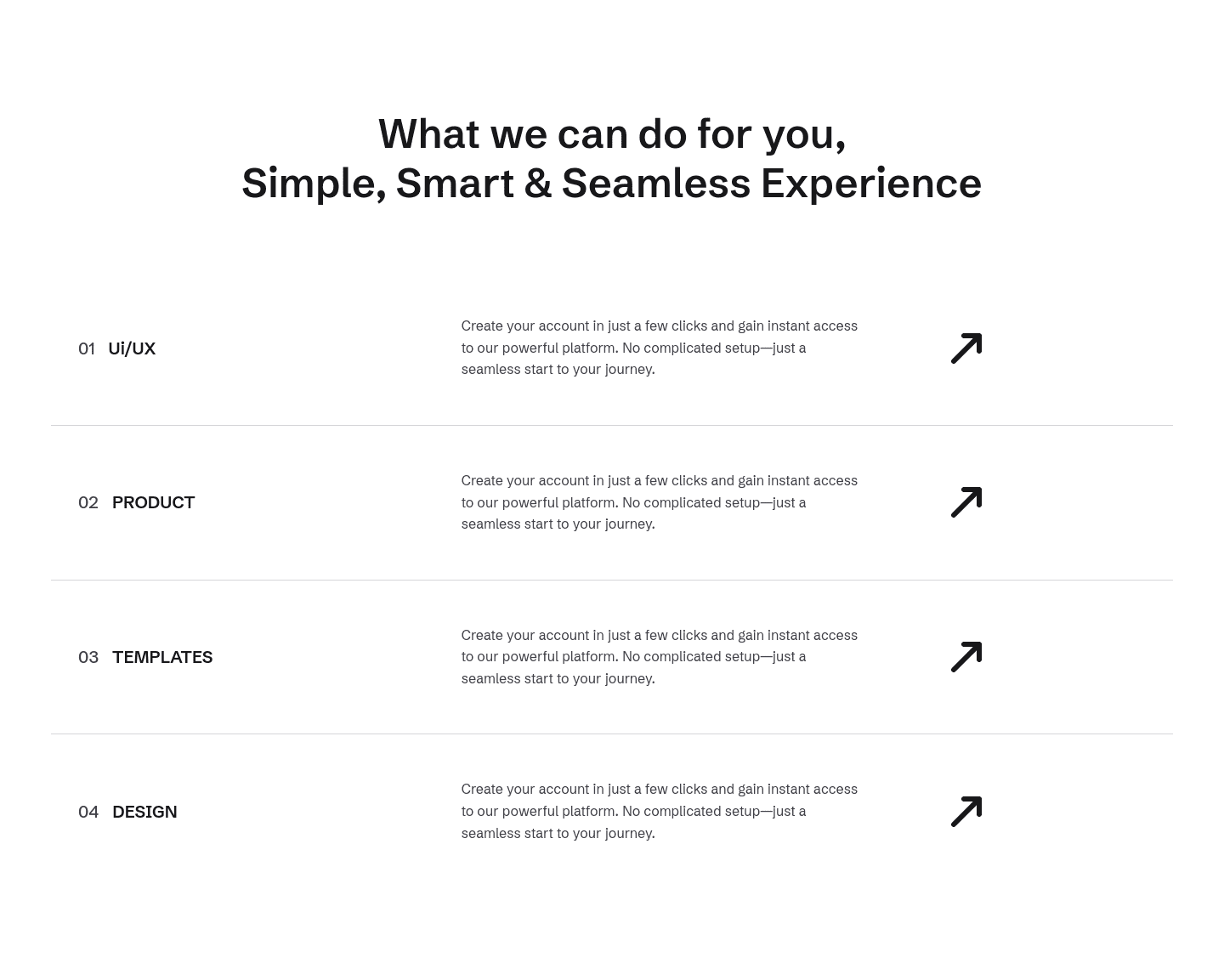Click the divider line above the DESIGN row

coord(612,734)
